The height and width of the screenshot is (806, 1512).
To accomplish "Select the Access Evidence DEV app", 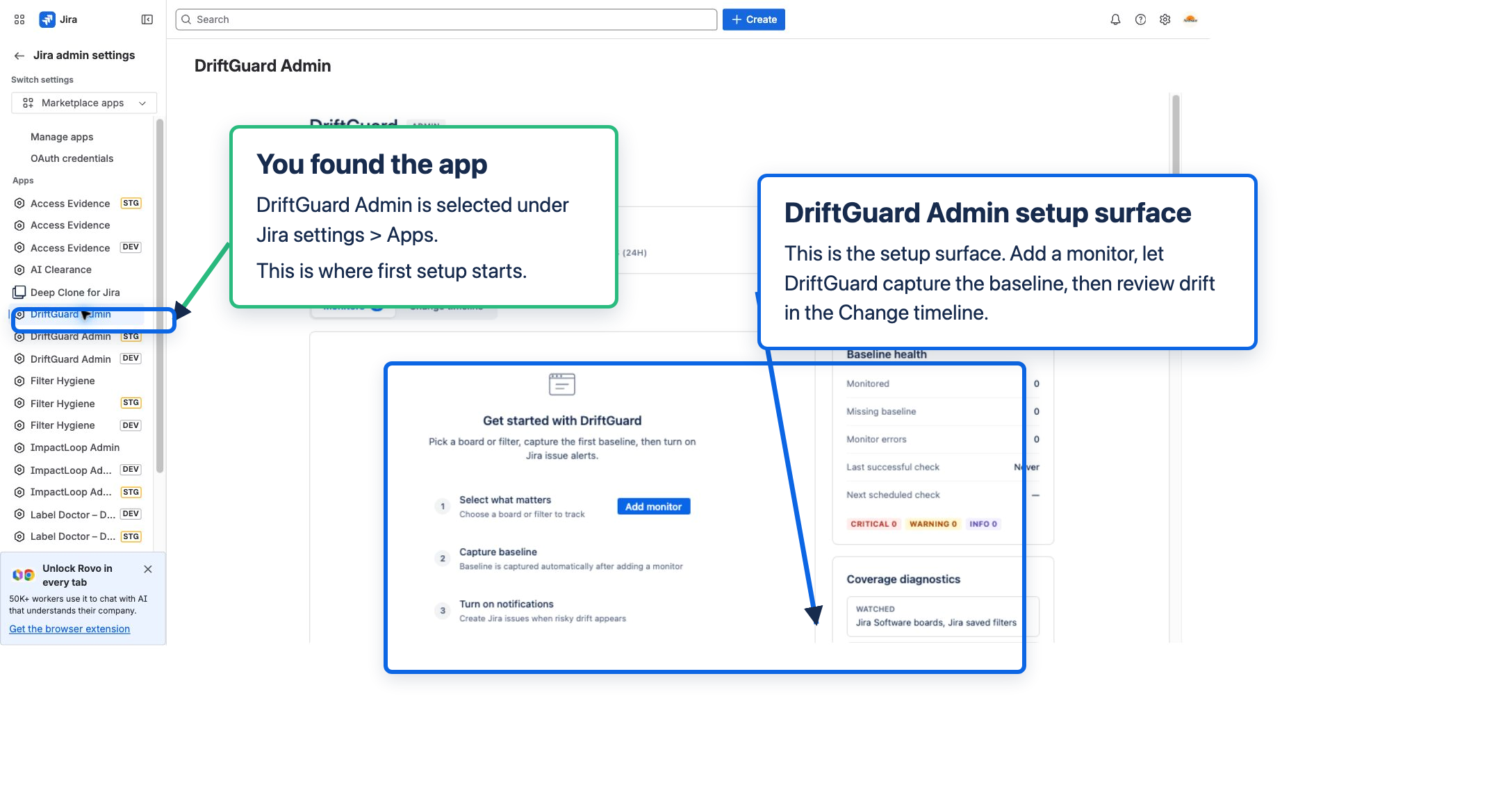I will 78,248.
